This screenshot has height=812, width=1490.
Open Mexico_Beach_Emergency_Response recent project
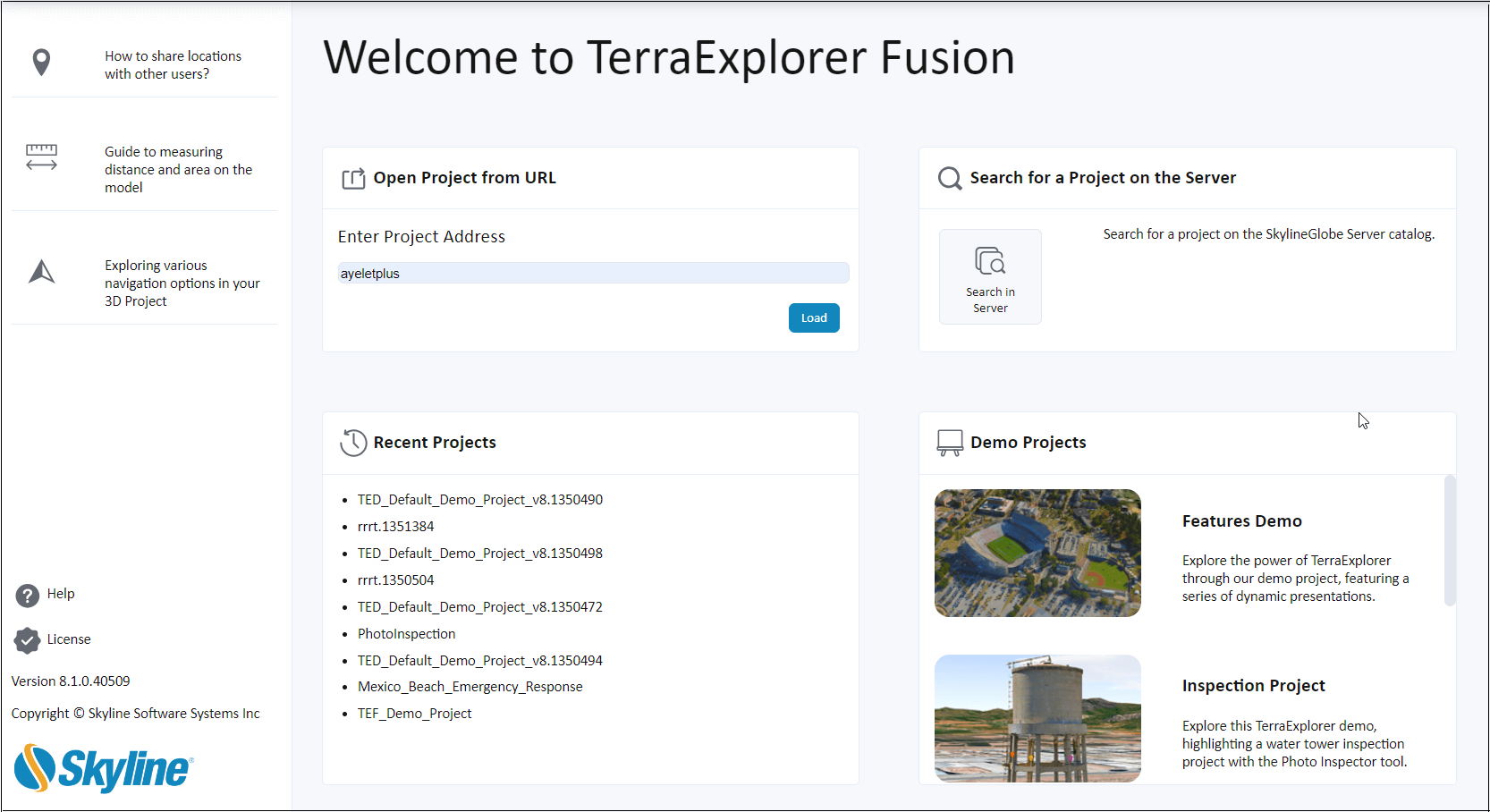pos(470,687)
